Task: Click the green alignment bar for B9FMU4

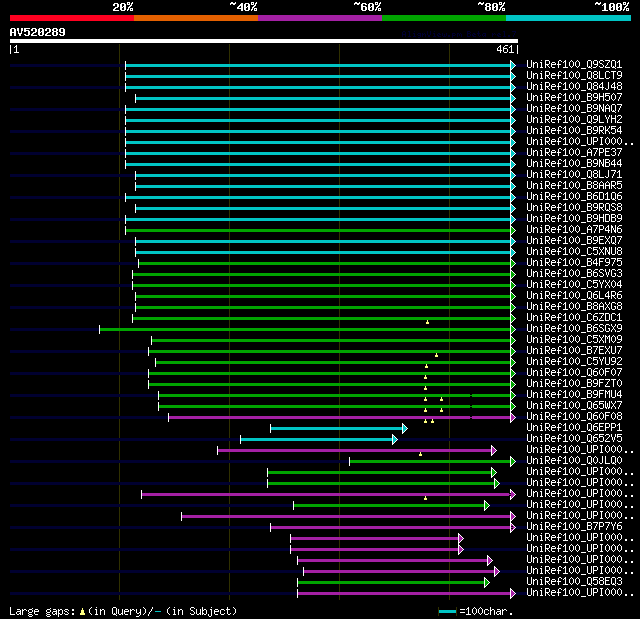Action: pyautogui.click(x=334, y=396)
